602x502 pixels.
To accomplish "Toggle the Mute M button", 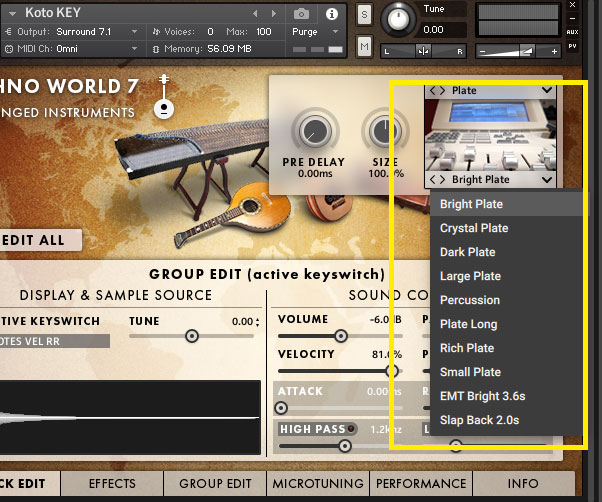I will (364, 47).
